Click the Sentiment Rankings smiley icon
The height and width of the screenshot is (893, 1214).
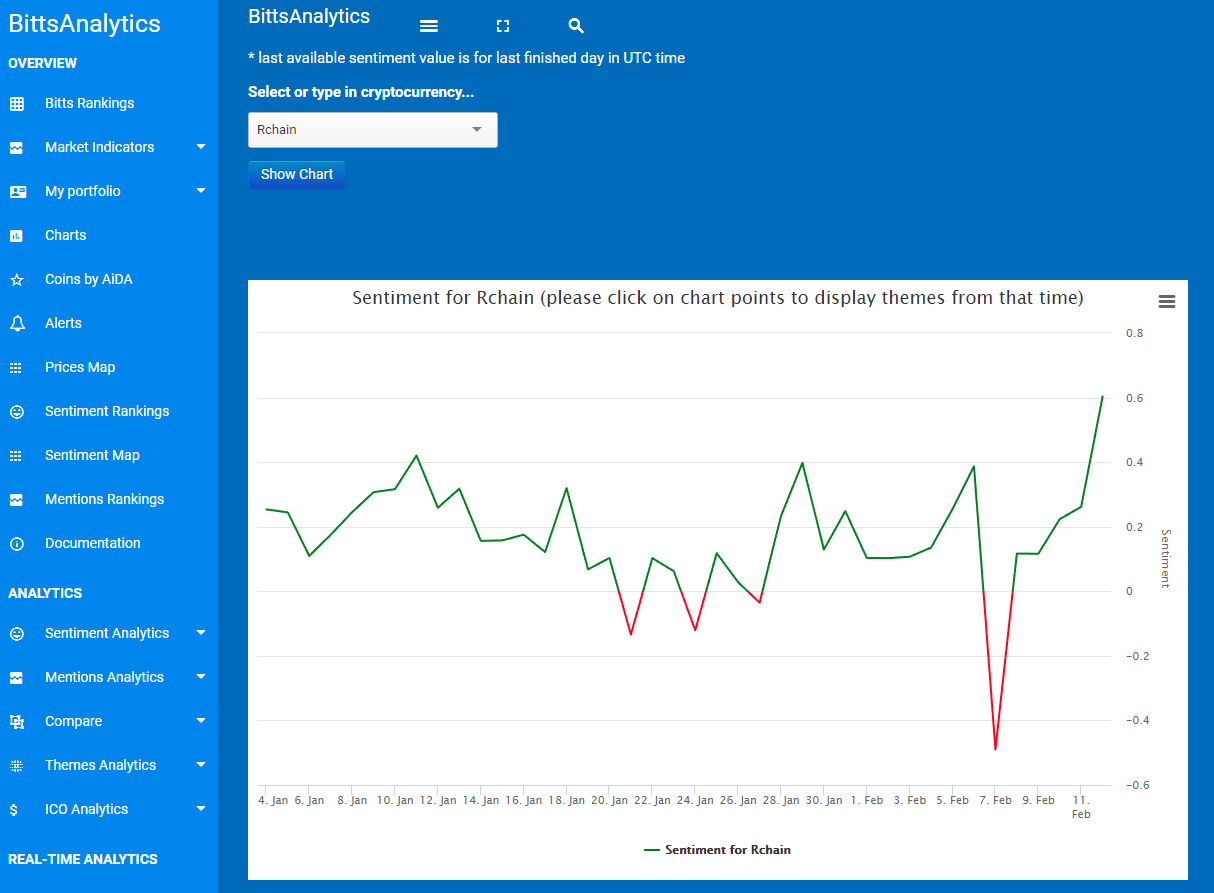pyautogui.click(x=16, y=411)
